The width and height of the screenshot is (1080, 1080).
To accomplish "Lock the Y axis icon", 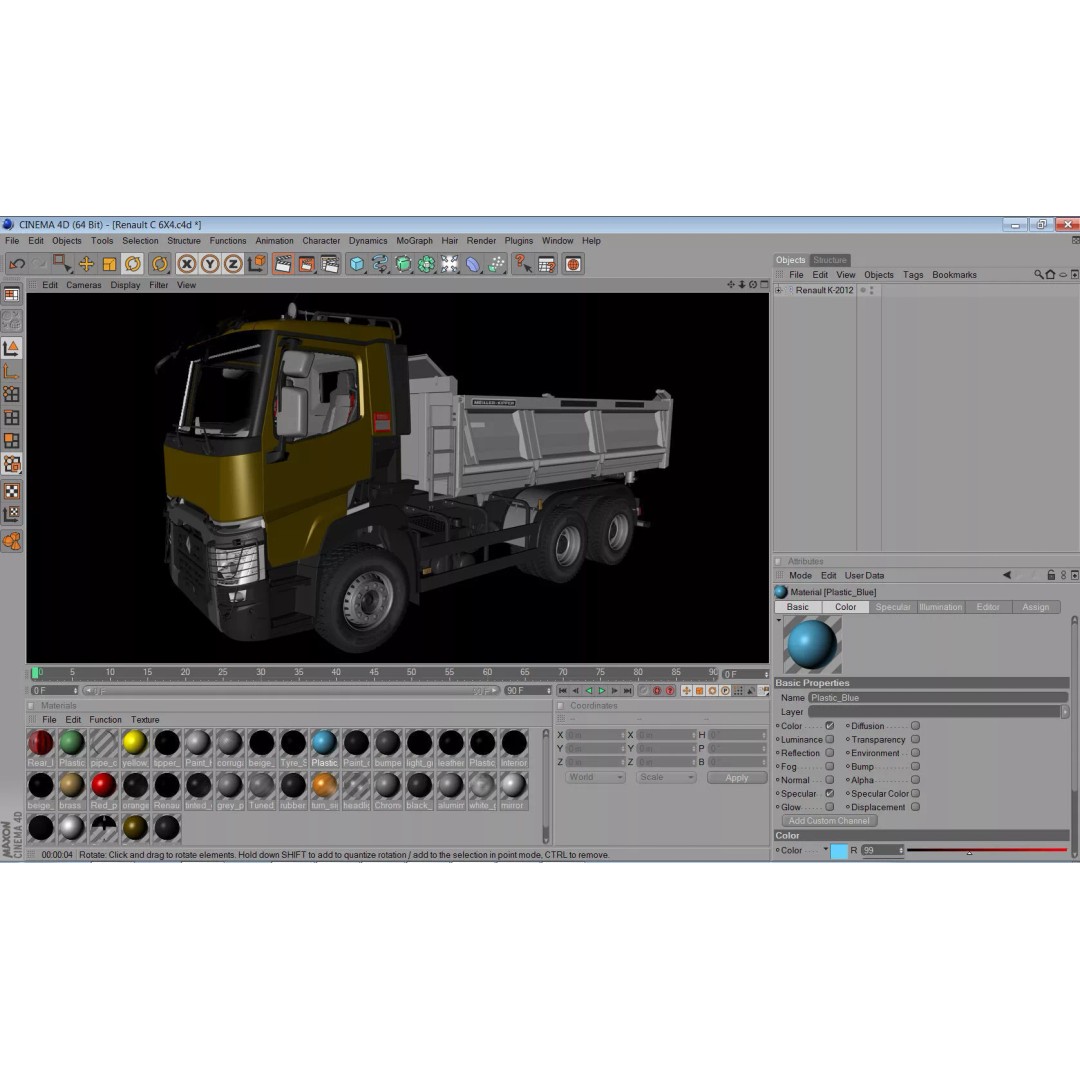I will click(210, 264).
